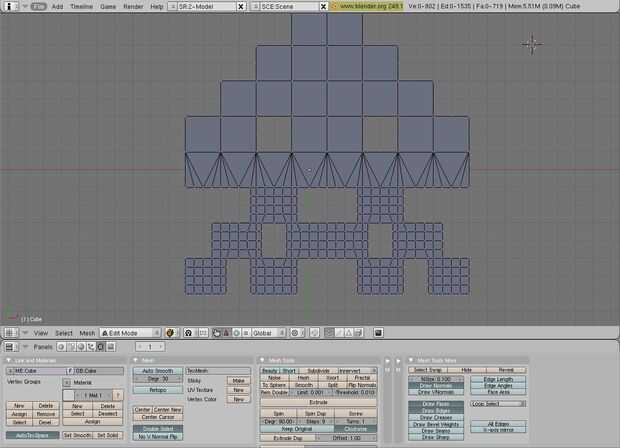The width and height of the screenshot is (620, 448).
Task: Click the Extrude button
Action: [x=318, y=402]
